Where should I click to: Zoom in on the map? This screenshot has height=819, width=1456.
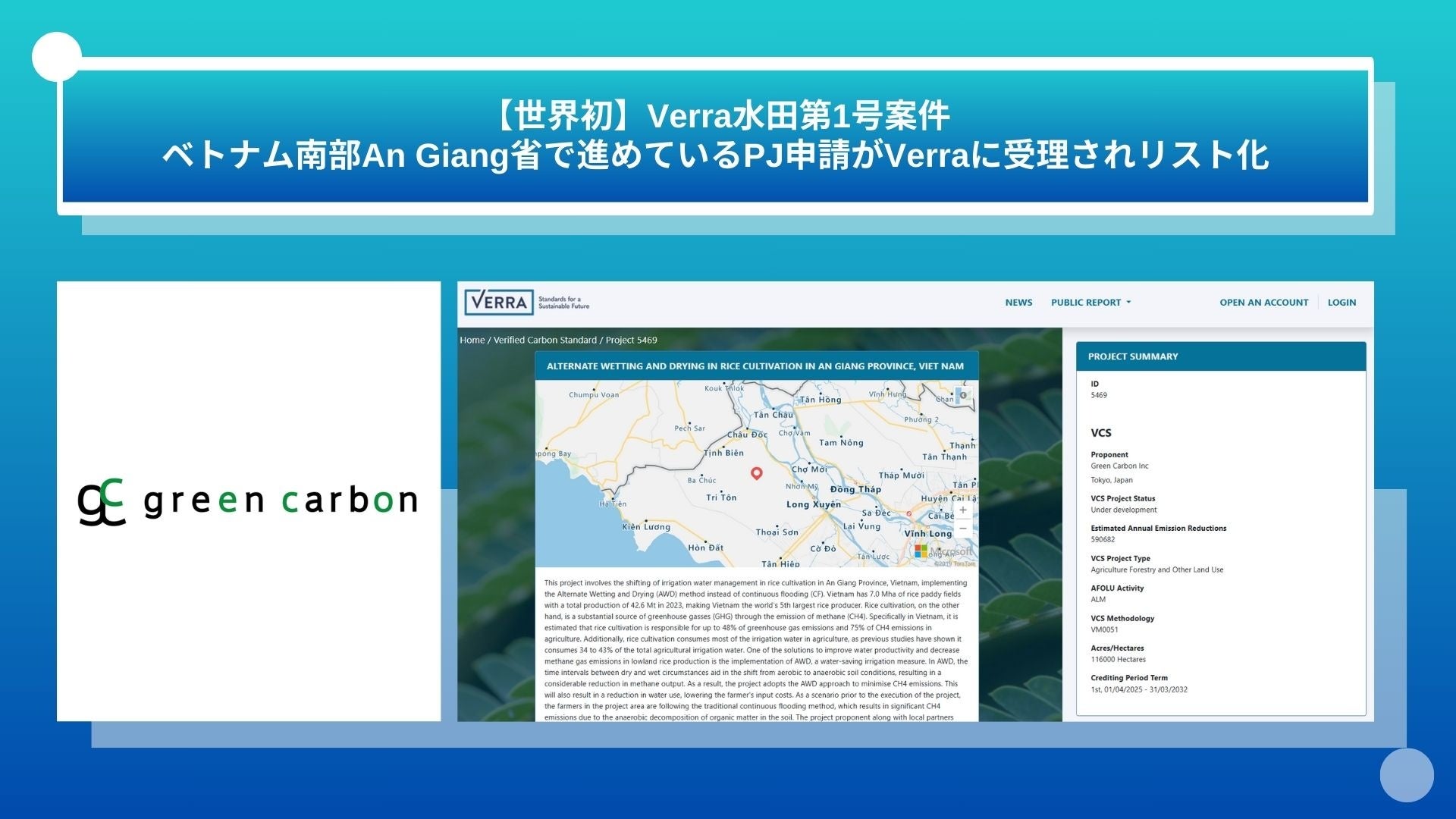[x=962, y=510]
